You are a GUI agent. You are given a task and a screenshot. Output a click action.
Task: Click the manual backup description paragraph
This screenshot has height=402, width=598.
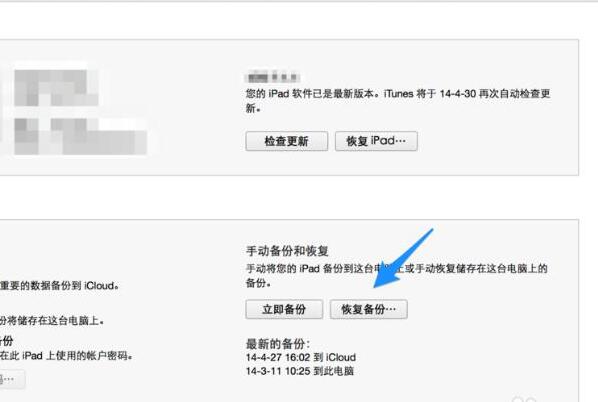(397, 275)
